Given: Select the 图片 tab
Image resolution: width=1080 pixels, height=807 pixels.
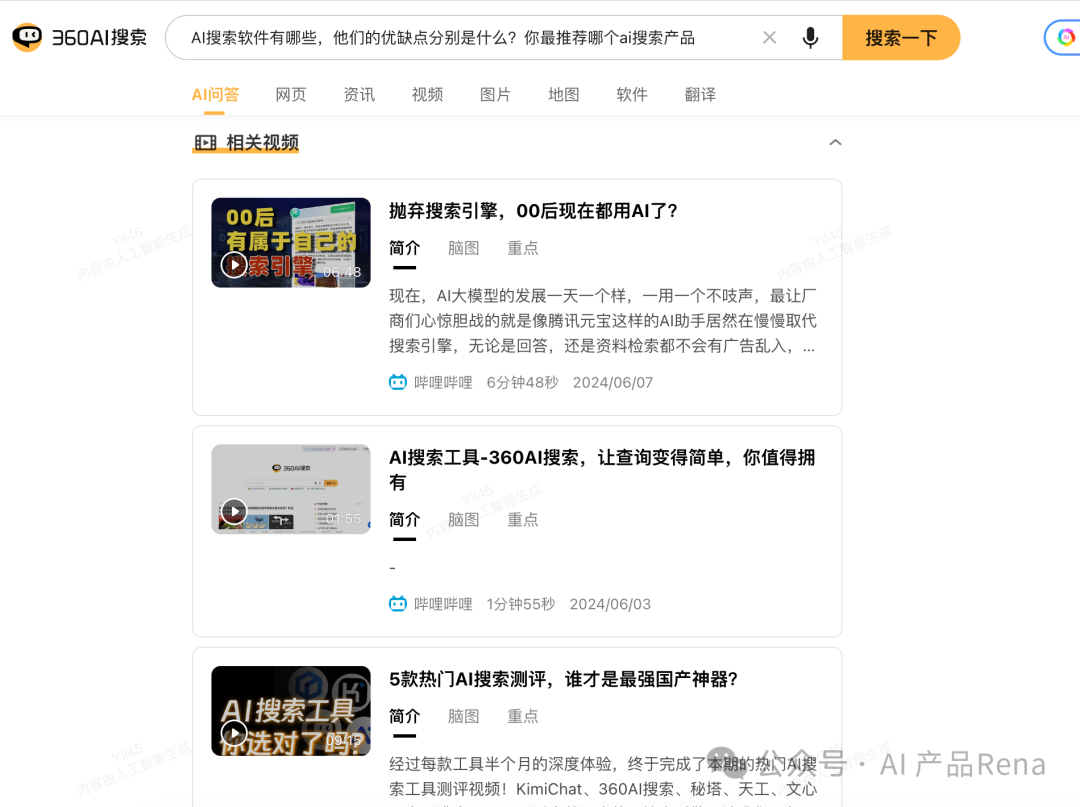Looking at the screenshot, I should [x=495, y=94].
